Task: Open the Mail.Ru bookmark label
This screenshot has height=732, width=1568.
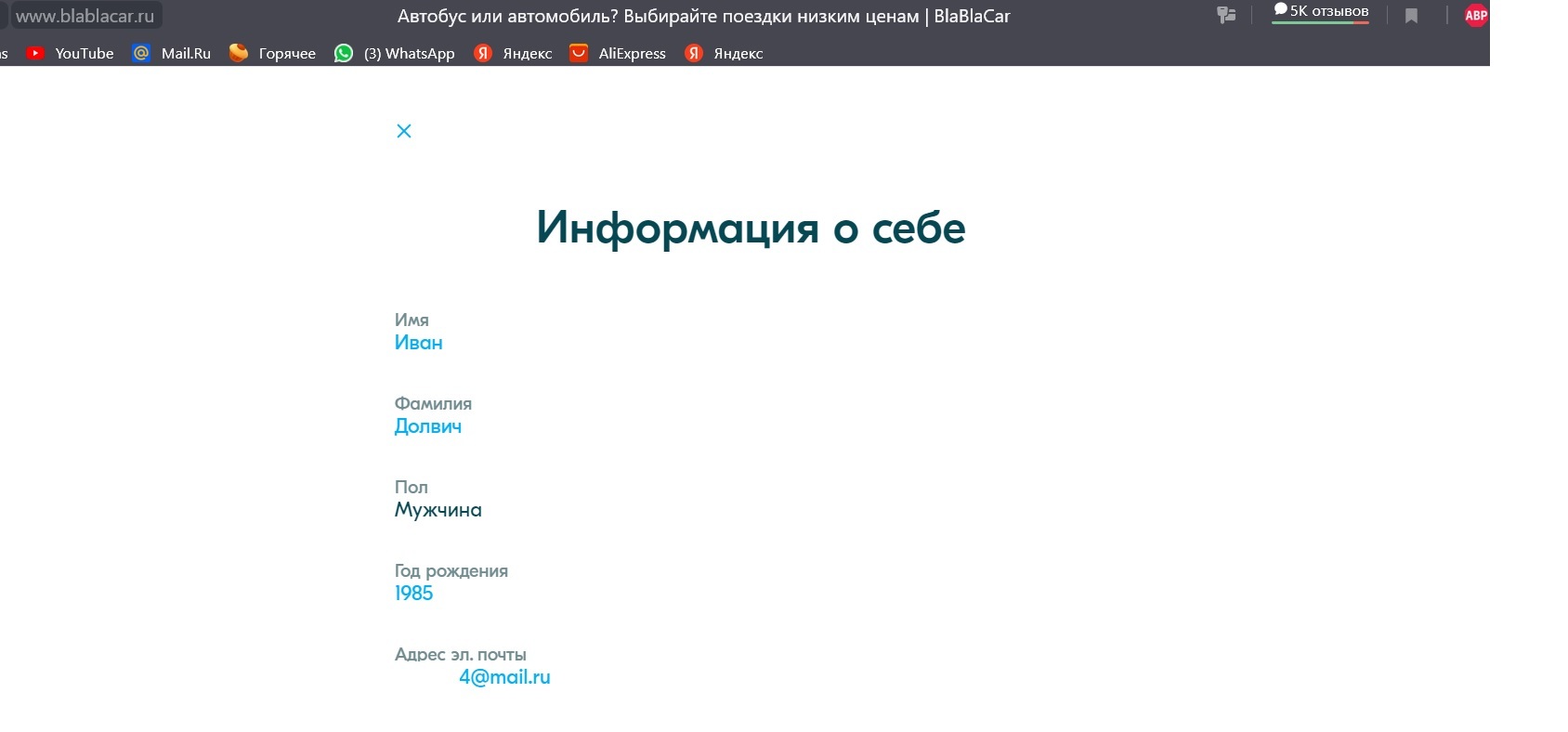Action: [x=186, y=54]
